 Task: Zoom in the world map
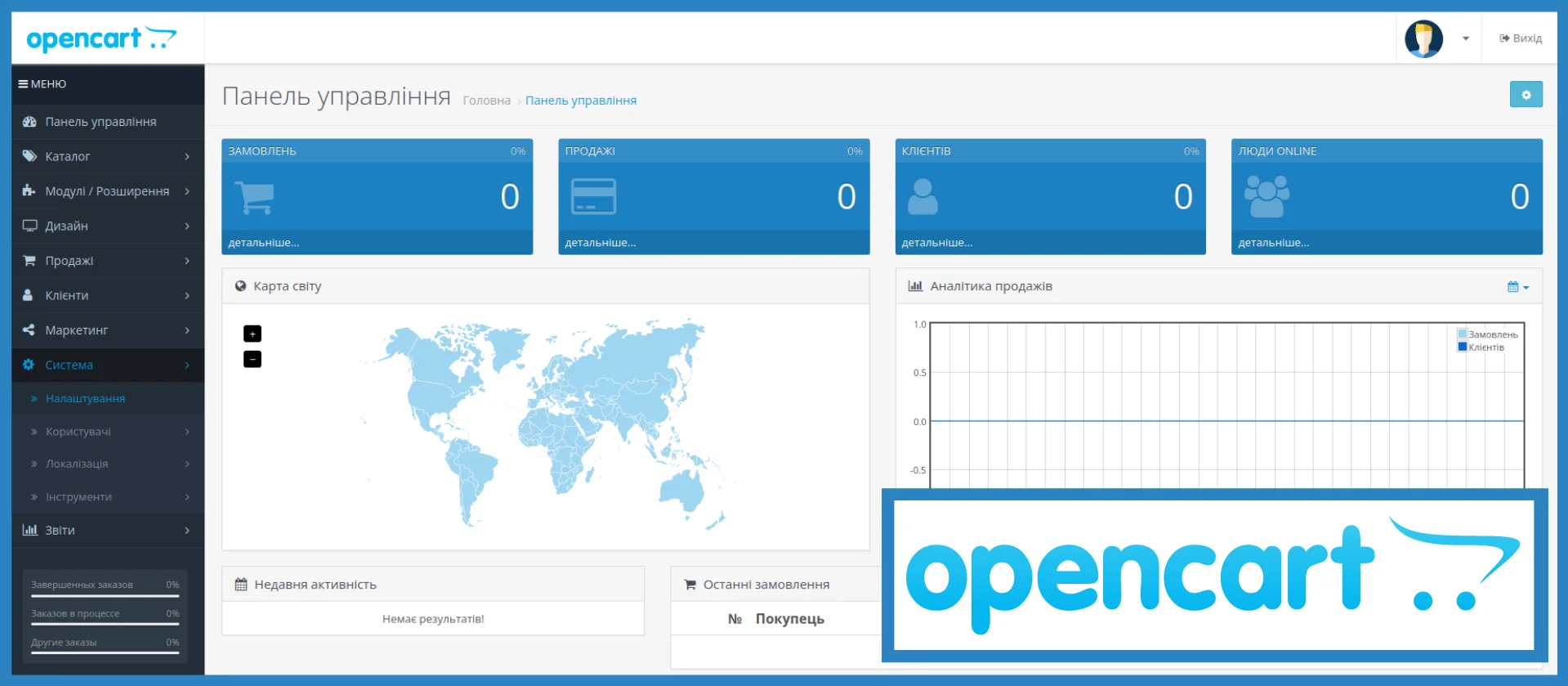tap(252, 334)
